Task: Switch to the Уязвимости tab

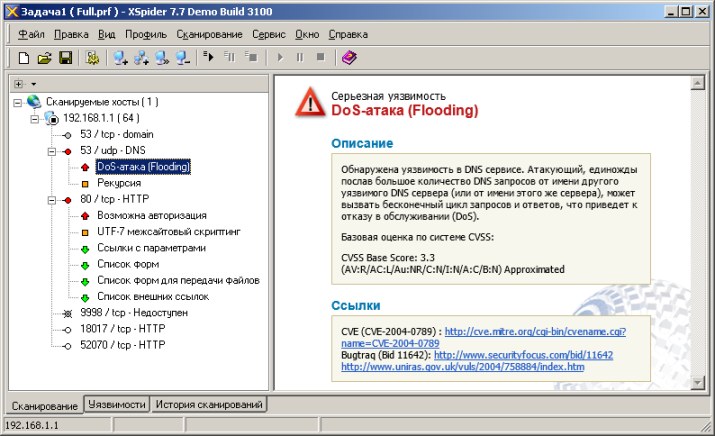Action: pos(117,404)
